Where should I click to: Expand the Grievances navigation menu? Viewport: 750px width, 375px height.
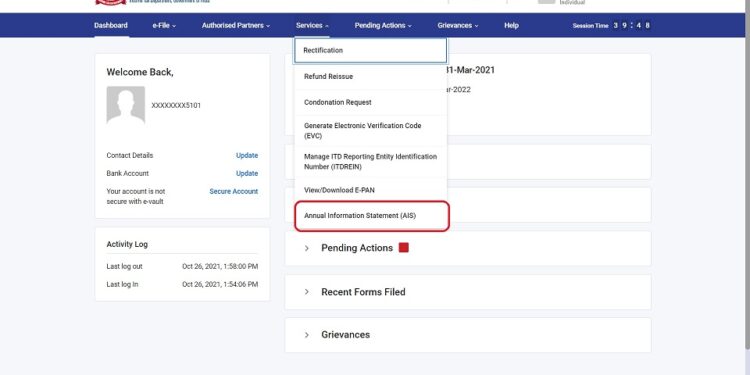tap(458, 25)
